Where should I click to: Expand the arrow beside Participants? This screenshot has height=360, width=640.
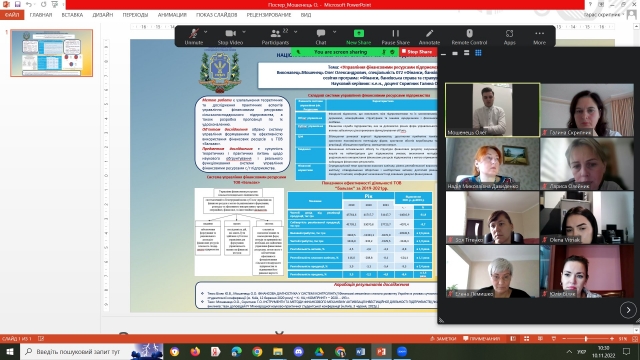(295, 32)
